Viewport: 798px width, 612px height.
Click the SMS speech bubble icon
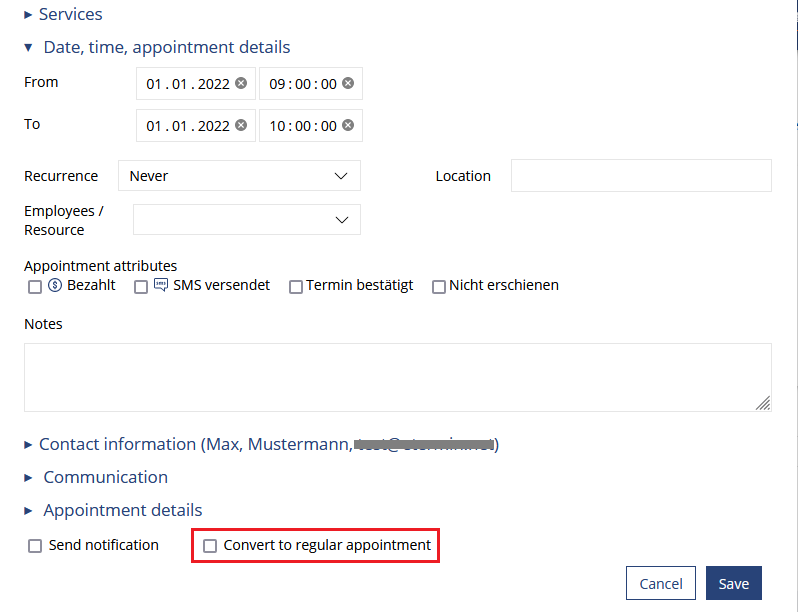point(160,285)
